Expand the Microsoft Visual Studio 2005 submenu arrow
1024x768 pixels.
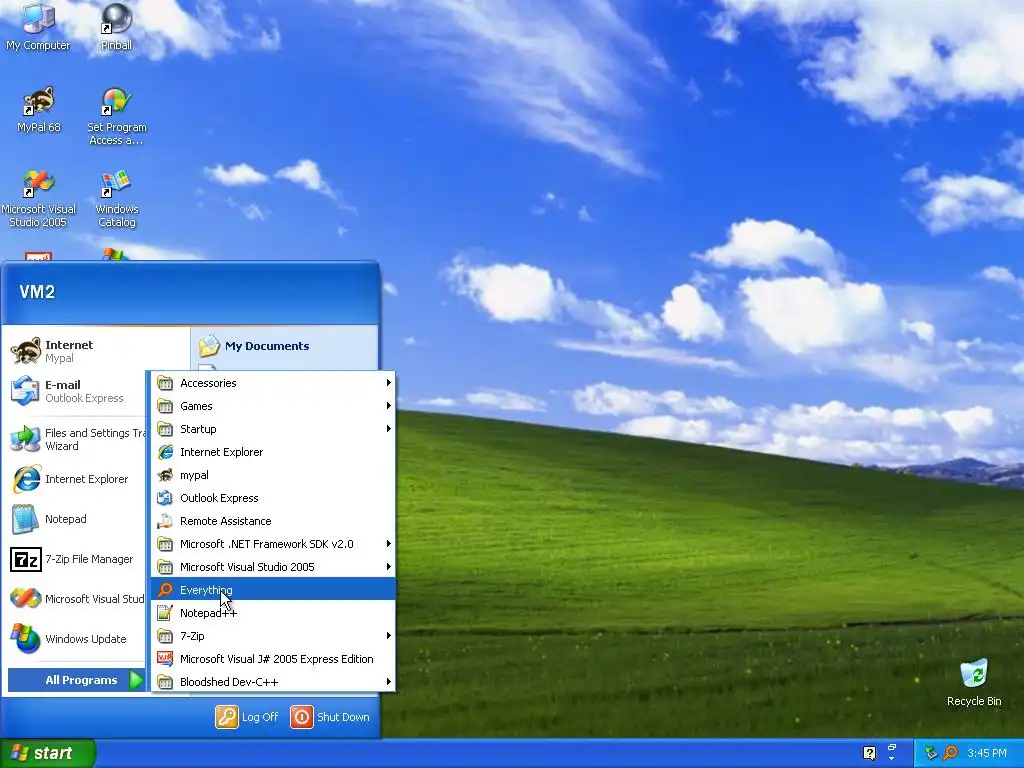point(389,566)
